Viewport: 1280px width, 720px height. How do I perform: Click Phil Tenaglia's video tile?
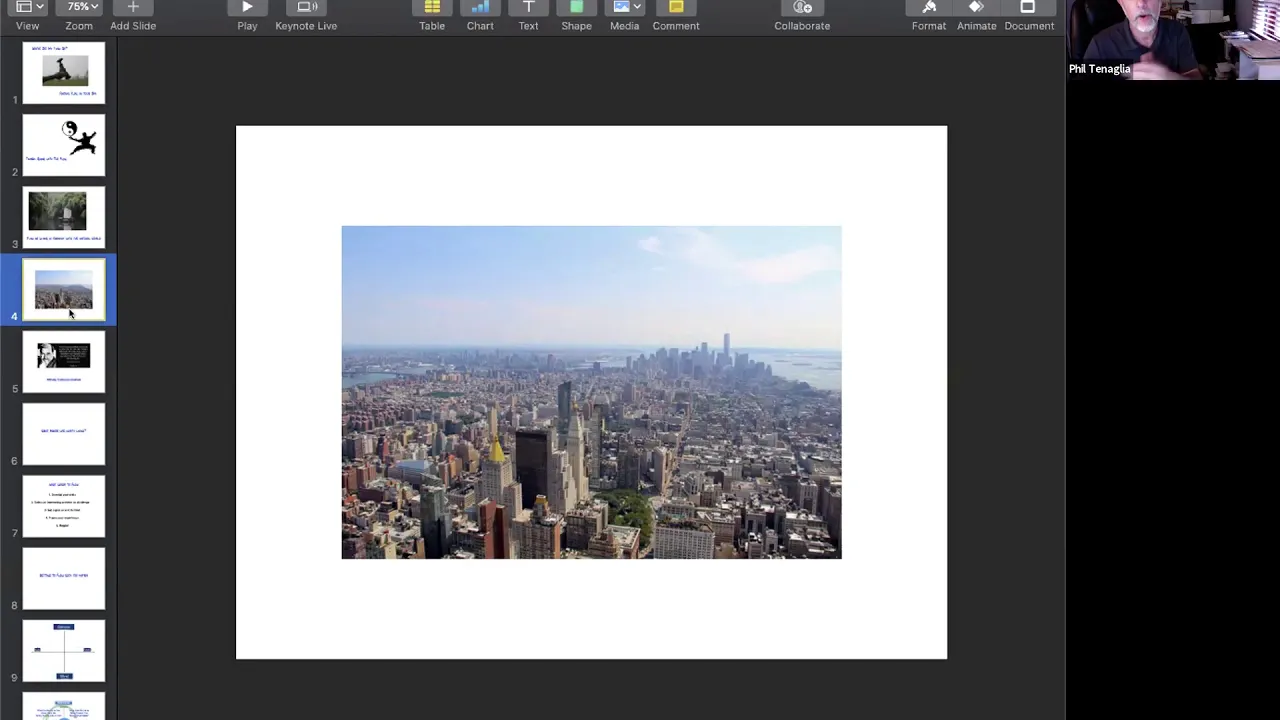[1173, 40]
